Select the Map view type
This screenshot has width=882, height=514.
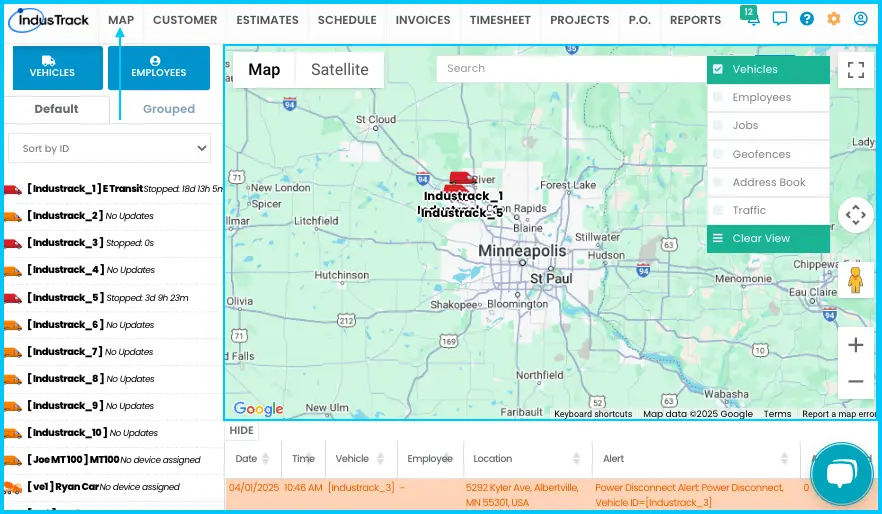point(264,70)
